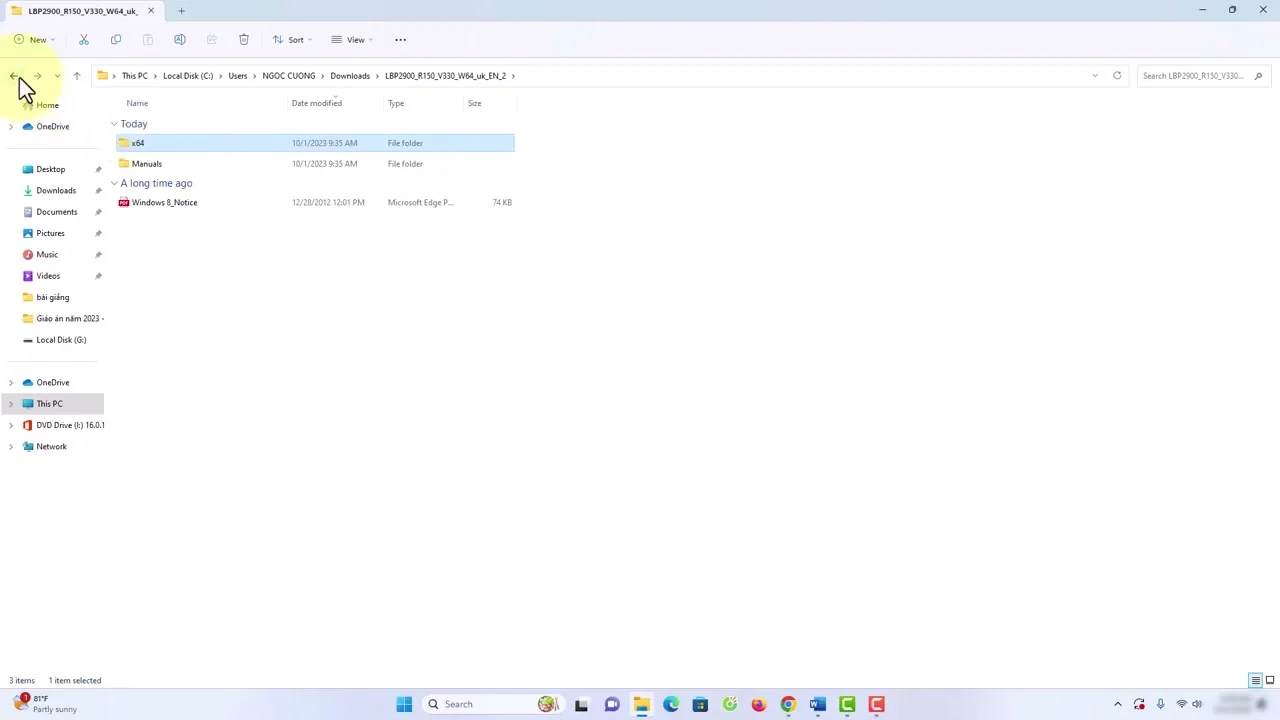Select the Windows 8_Notice file
This screenshot has height=720, width=1280.
(x=315, y=203)
